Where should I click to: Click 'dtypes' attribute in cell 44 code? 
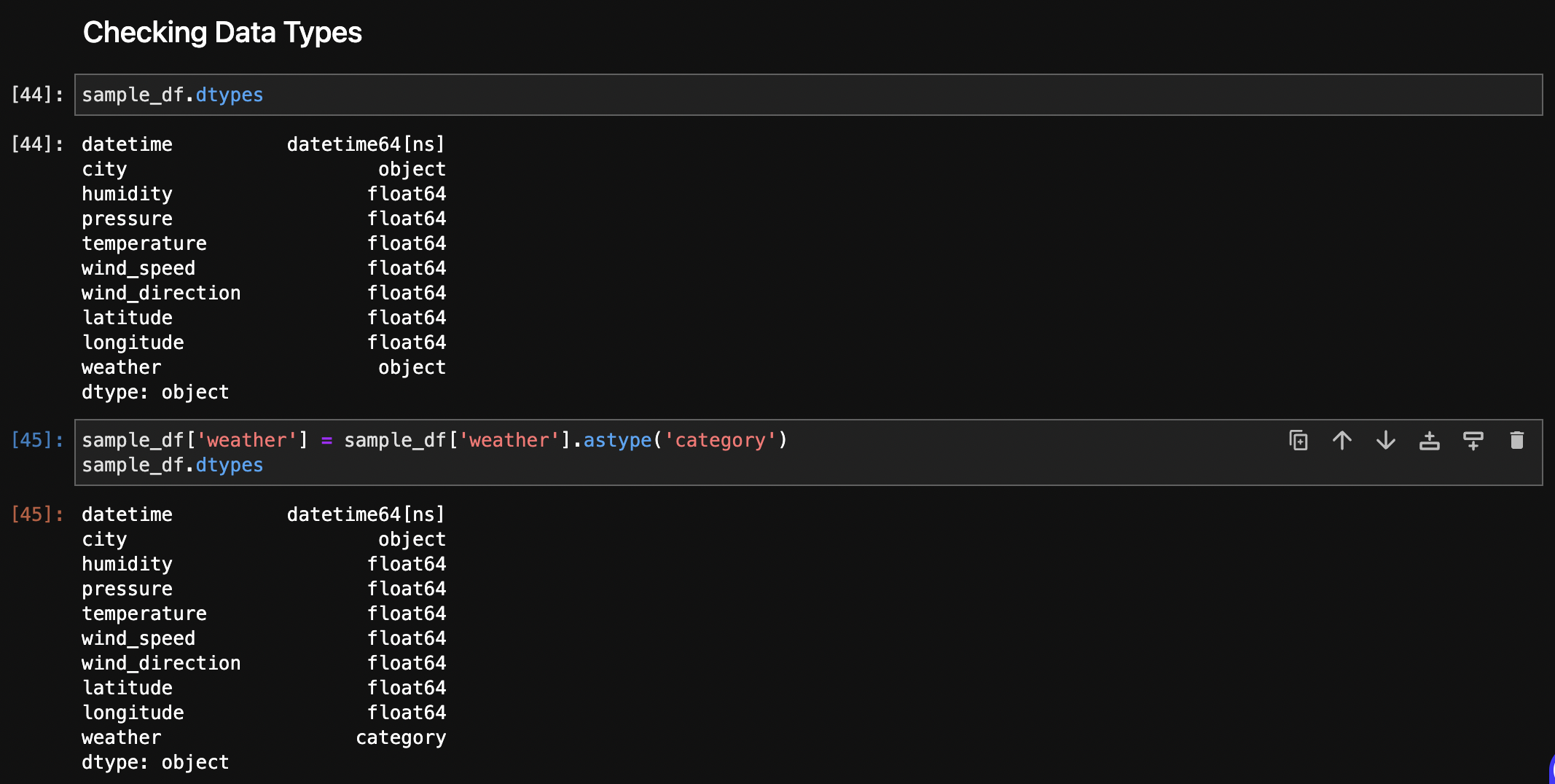[230, 95]
